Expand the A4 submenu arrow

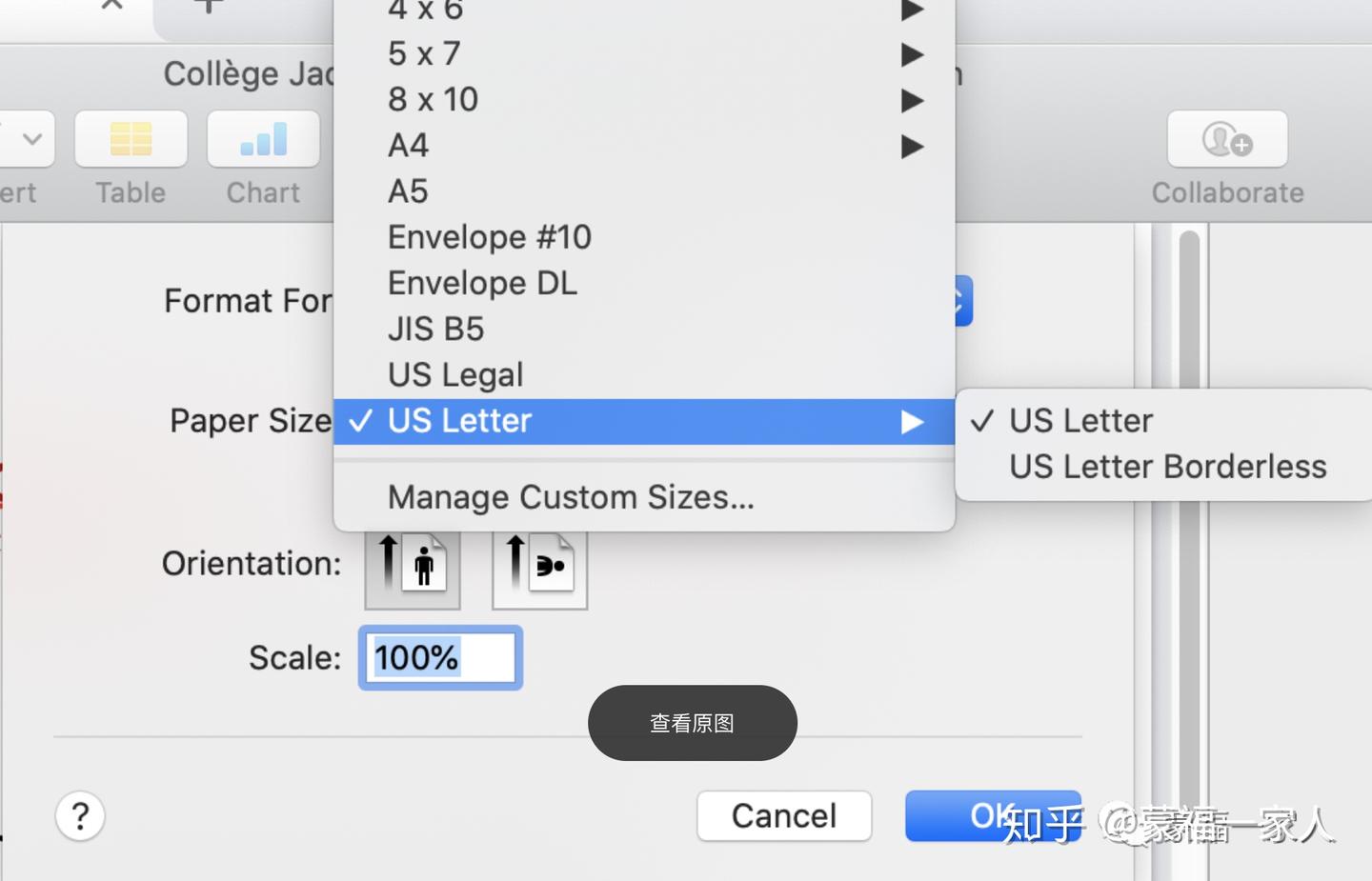tap(912, 146)
